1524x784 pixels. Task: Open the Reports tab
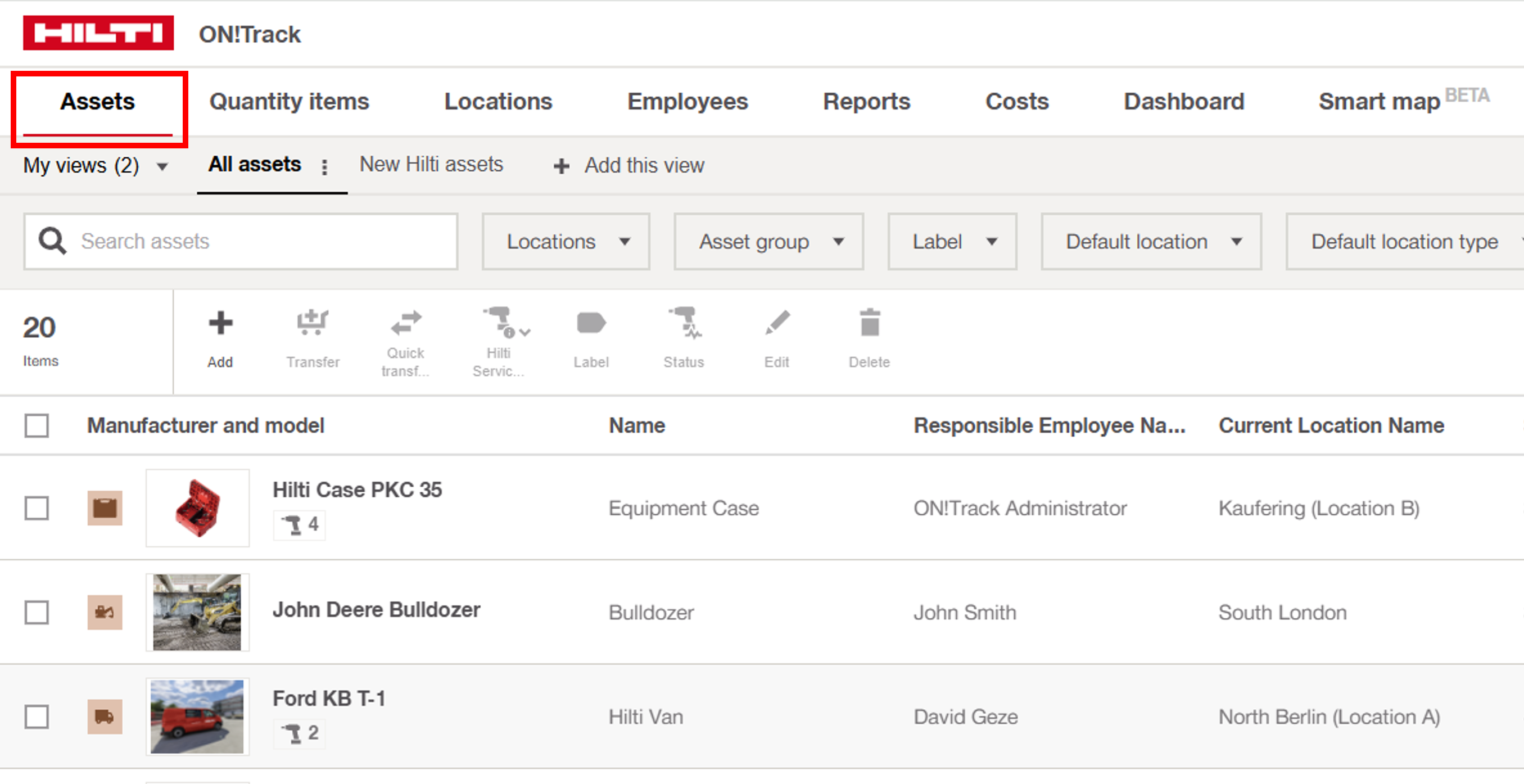click(866, 102)
